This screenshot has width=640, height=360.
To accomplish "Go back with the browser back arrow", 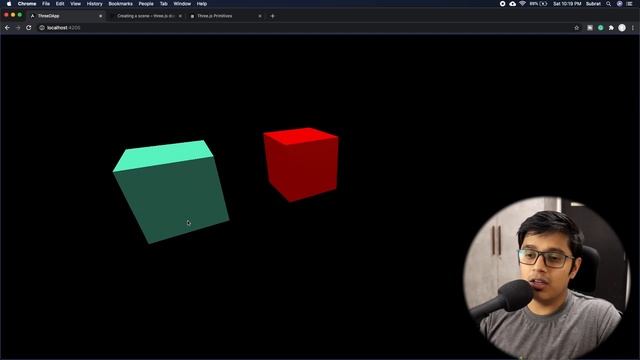I will pos(7,28).
